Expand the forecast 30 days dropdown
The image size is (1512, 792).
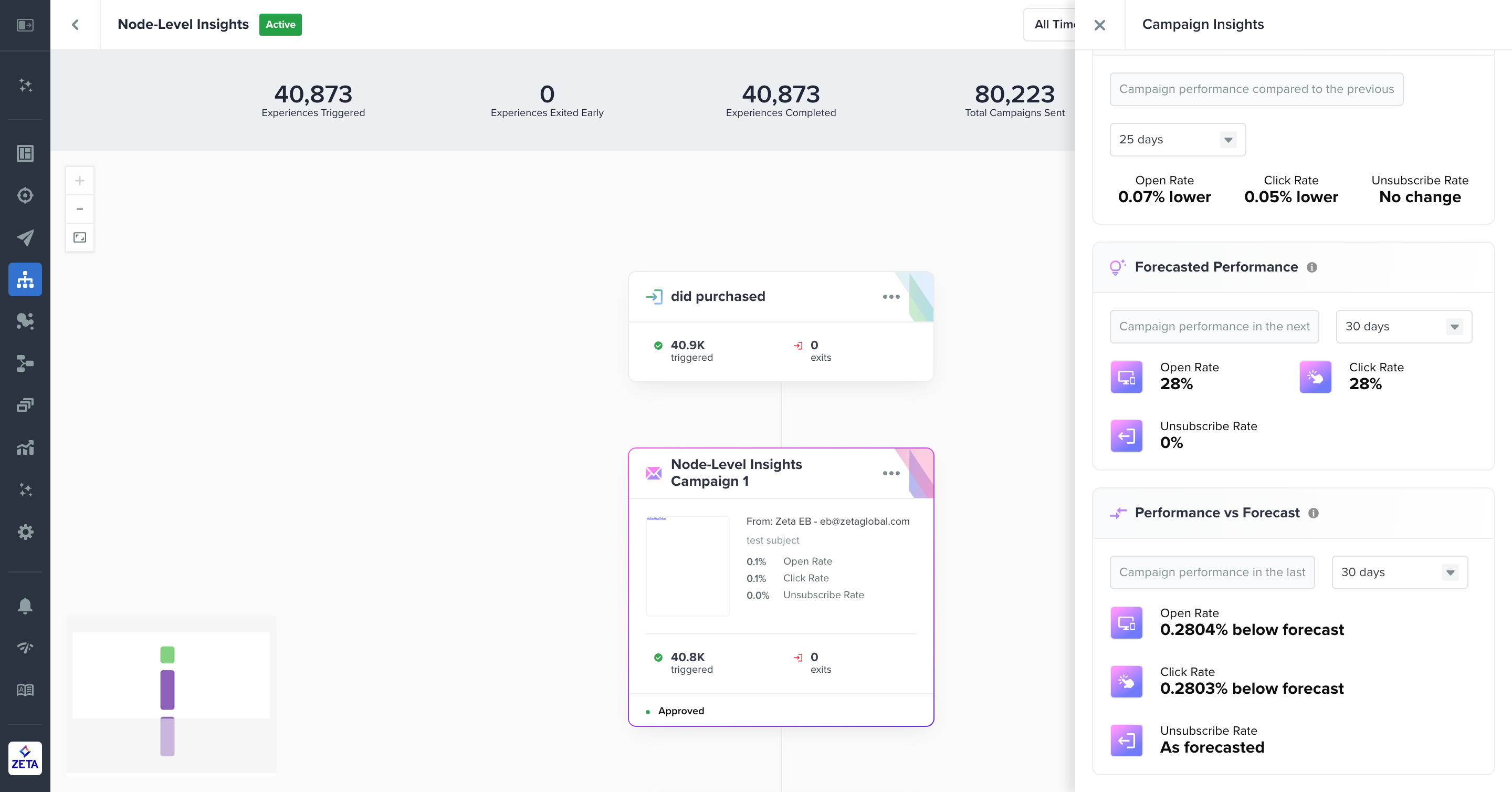[x=1403, y=327]
